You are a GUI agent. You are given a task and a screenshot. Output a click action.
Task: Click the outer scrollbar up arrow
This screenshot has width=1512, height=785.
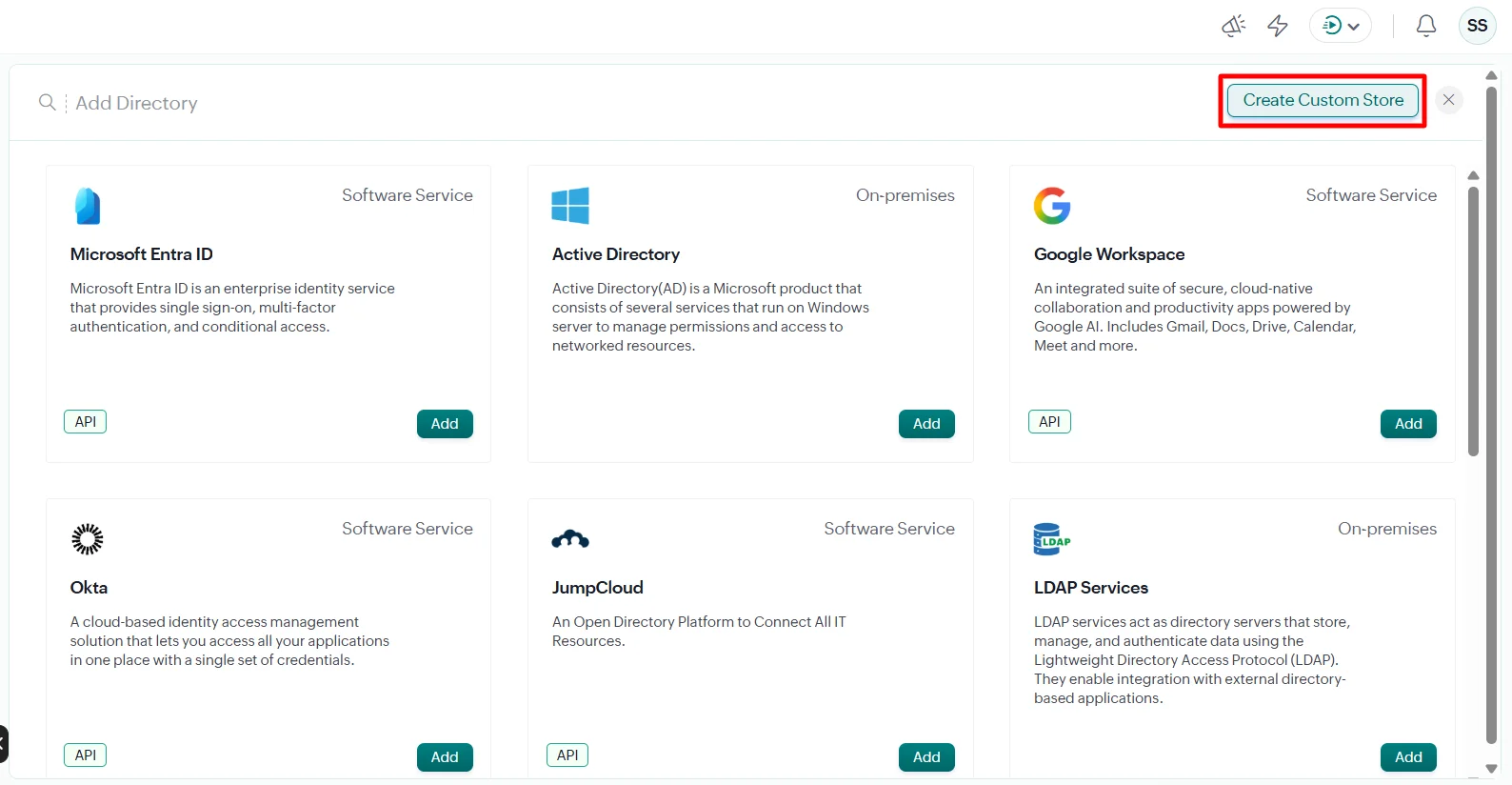pos(1491,75)
